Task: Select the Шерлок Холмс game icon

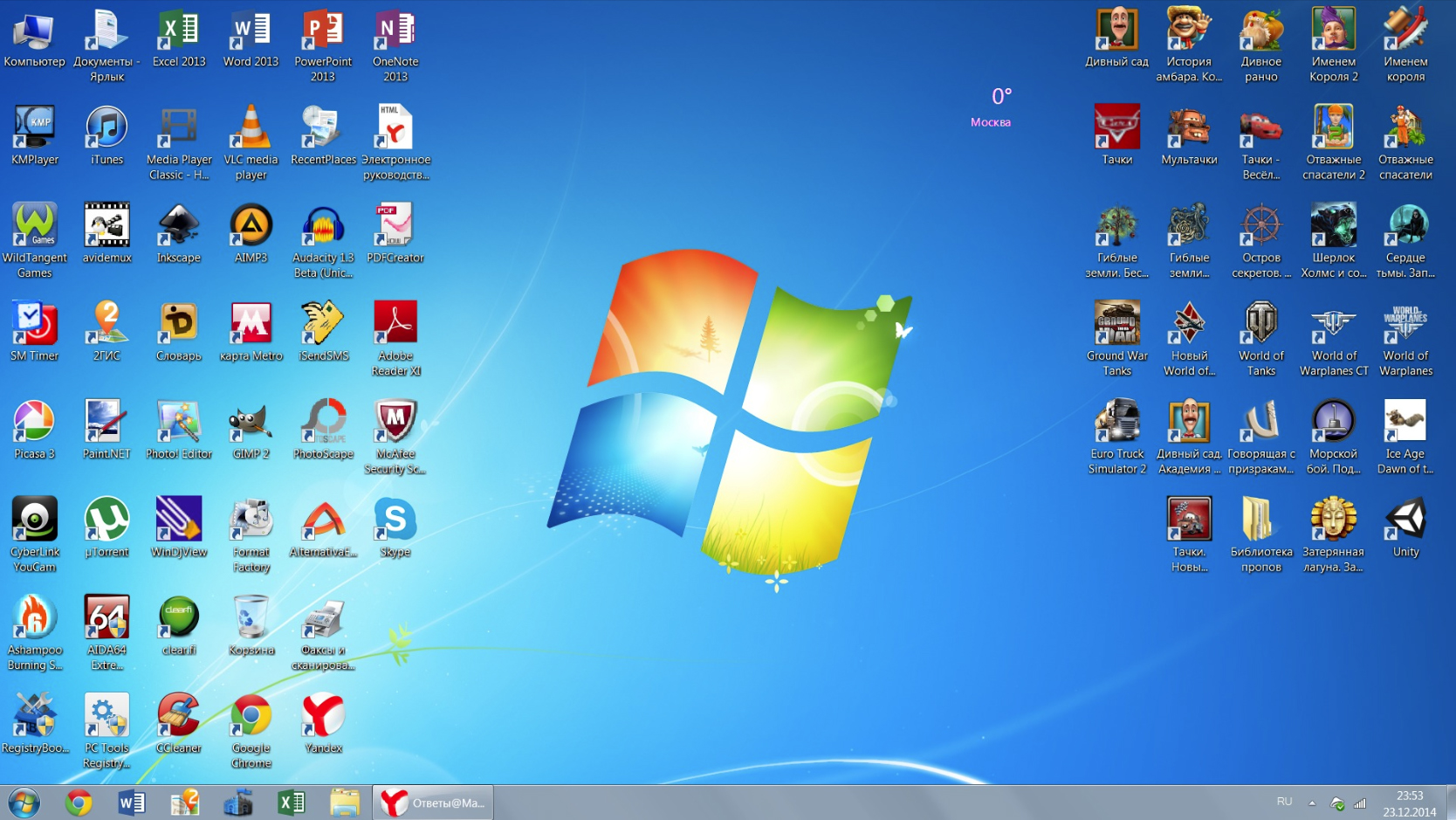Action: pos(1333,242)
